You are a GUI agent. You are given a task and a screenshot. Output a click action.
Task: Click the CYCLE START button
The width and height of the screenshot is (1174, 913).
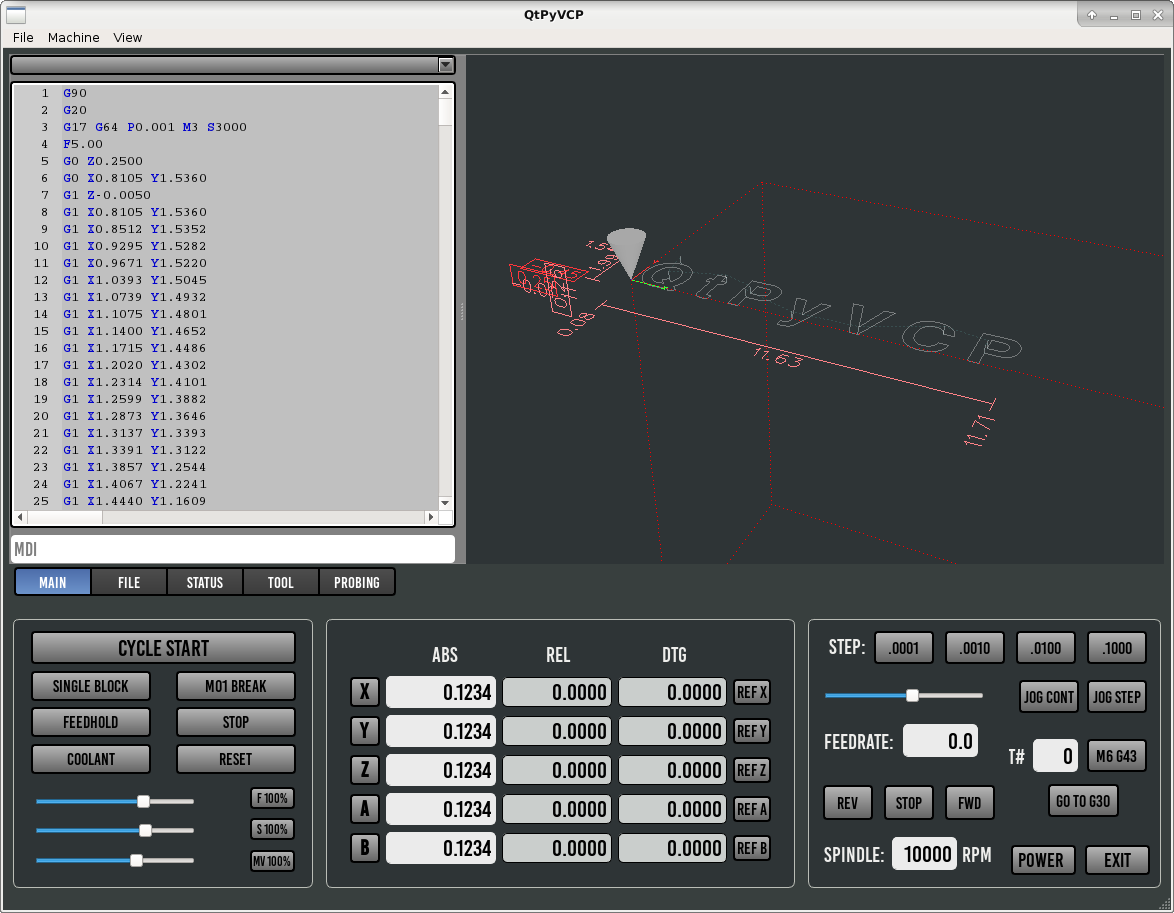click(x=163, y=648)
